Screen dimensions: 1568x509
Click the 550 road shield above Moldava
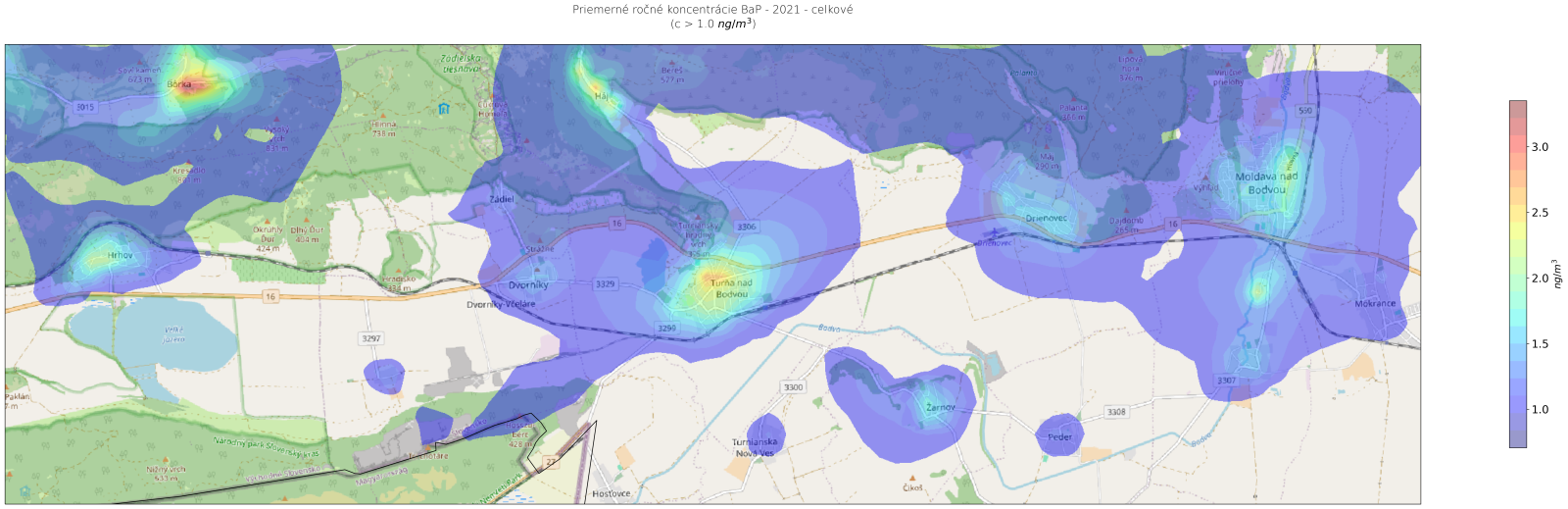click(x=1305, y=111)
